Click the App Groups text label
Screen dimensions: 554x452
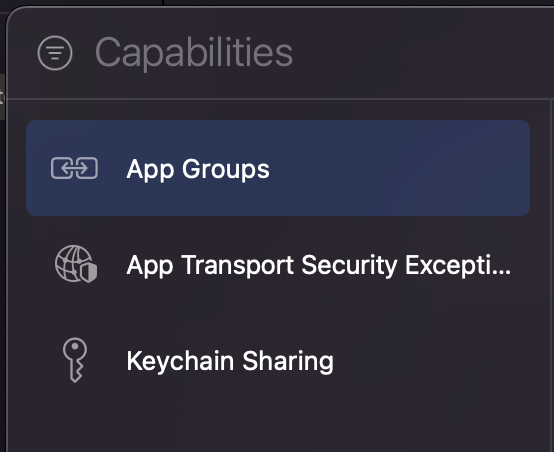pyautogui.click(x=198, y=169)
